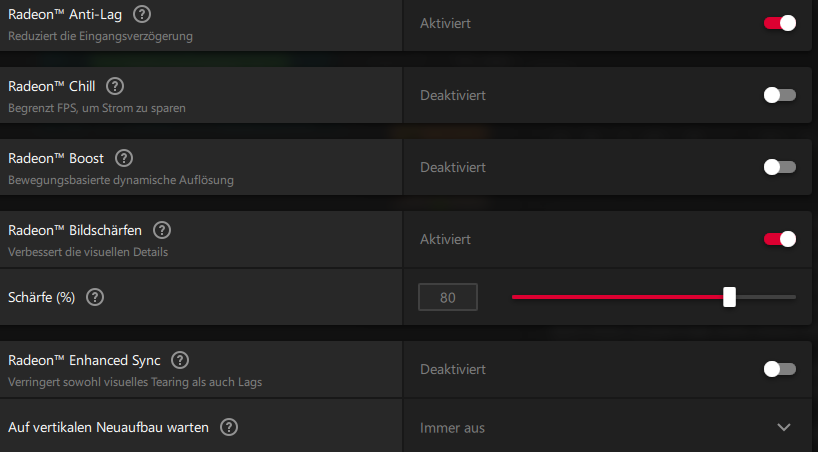The width and height of the screenshot is (818, 452).
Task: Click the 'Immer aus' value text
Action: (452, 428)
